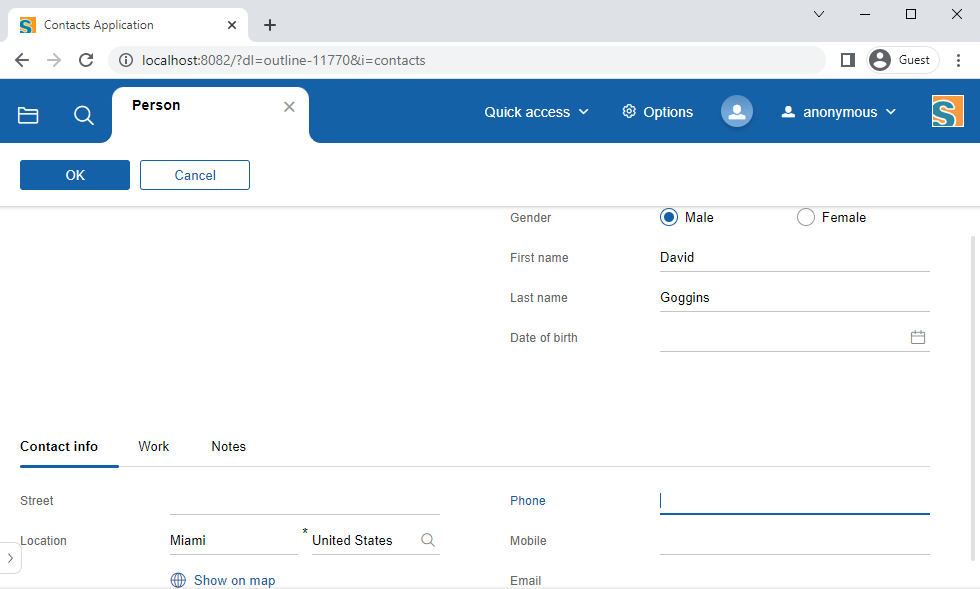
Task: Expand the Quick access dropdown menu
Action: (537, 112)
